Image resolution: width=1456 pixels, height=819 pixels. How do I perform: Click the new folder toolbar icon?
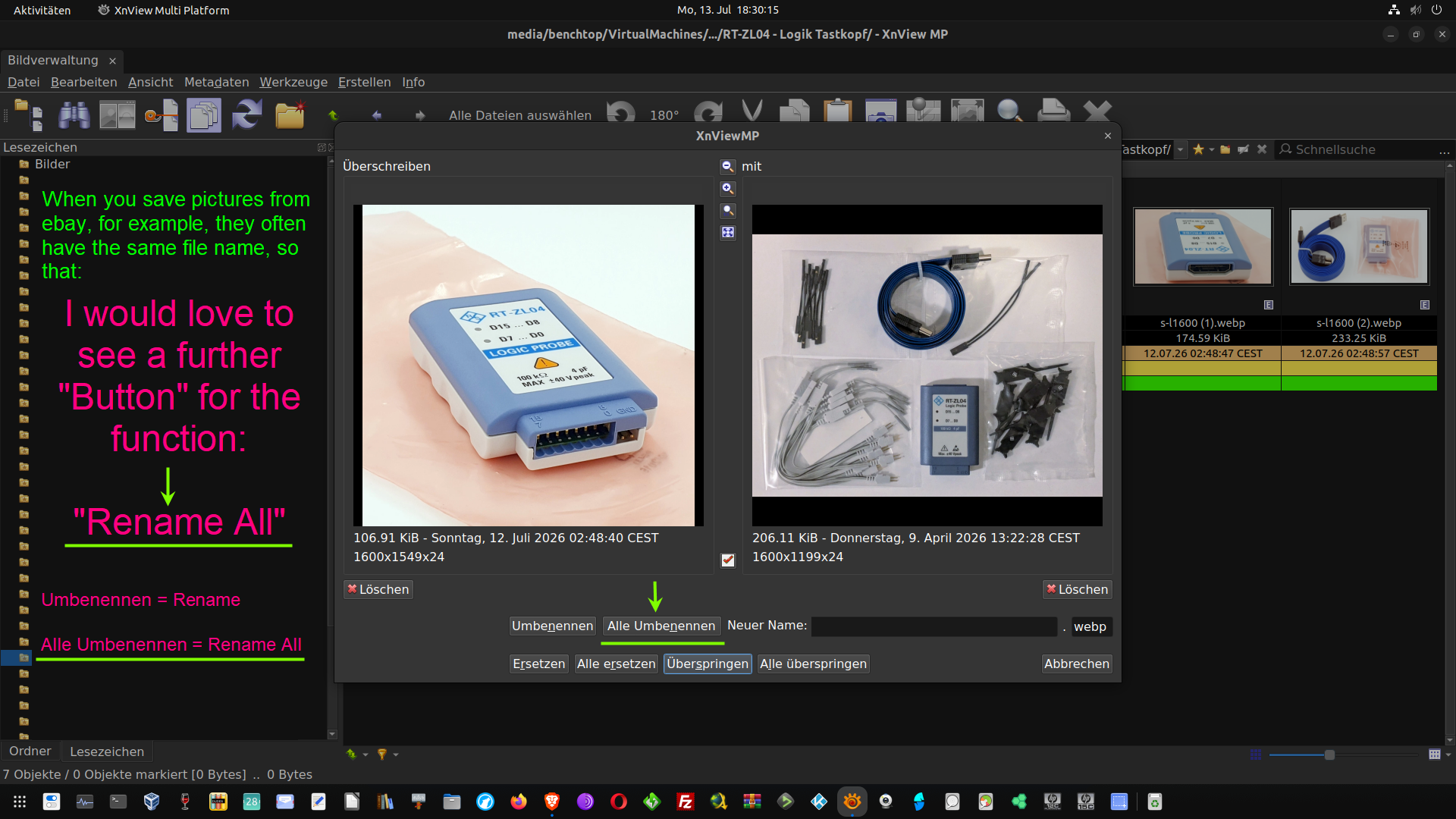(290, 115)
